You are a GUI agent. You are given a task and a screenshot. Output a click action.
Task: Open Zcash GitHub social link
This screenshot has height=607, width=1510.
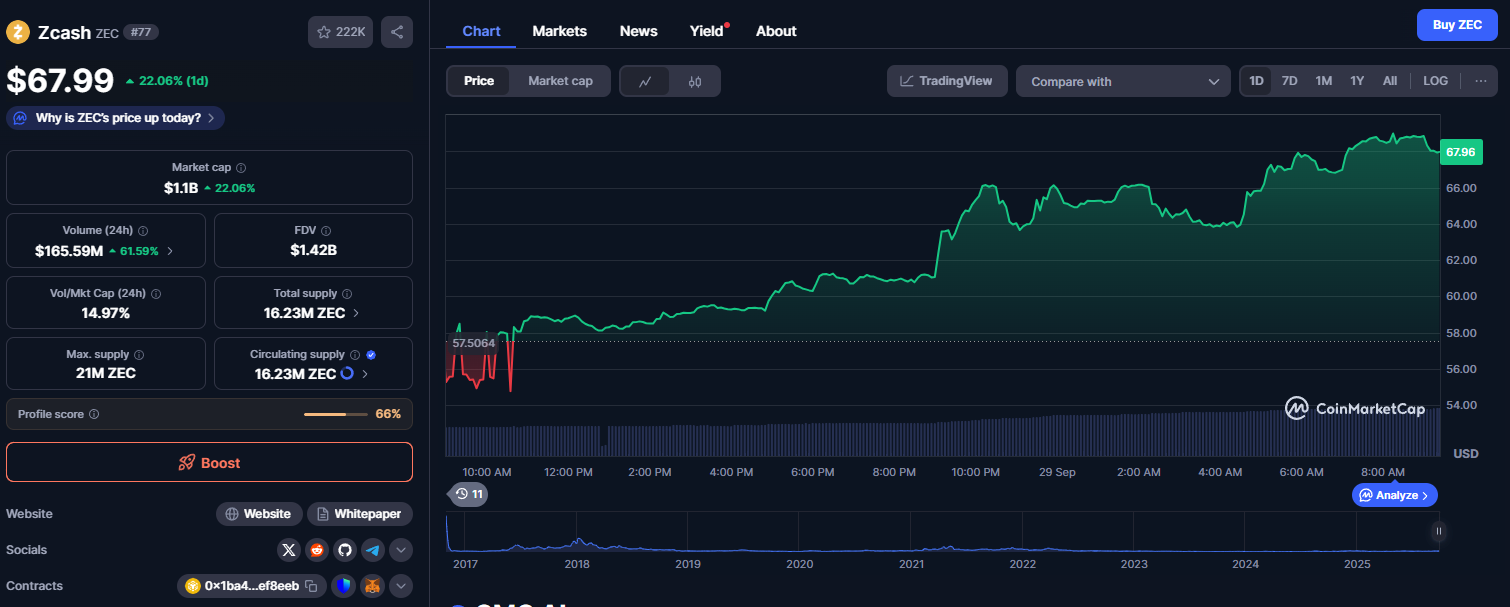coord(345,550)
